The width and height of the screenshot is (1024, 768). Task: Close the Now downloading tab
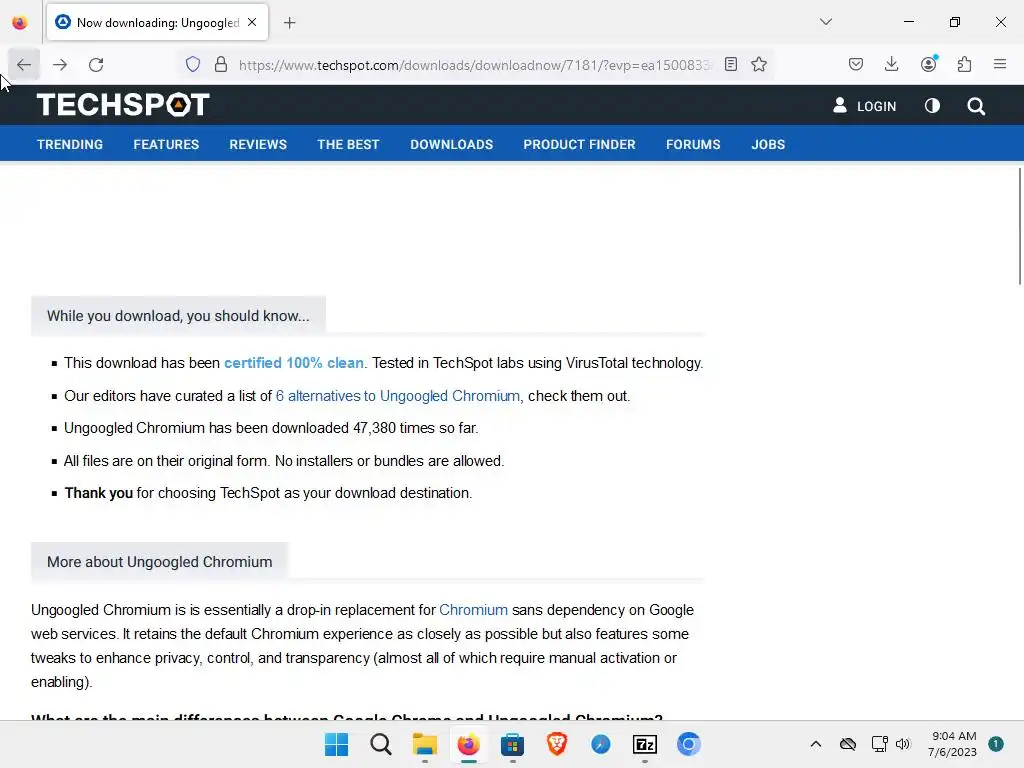252,22
